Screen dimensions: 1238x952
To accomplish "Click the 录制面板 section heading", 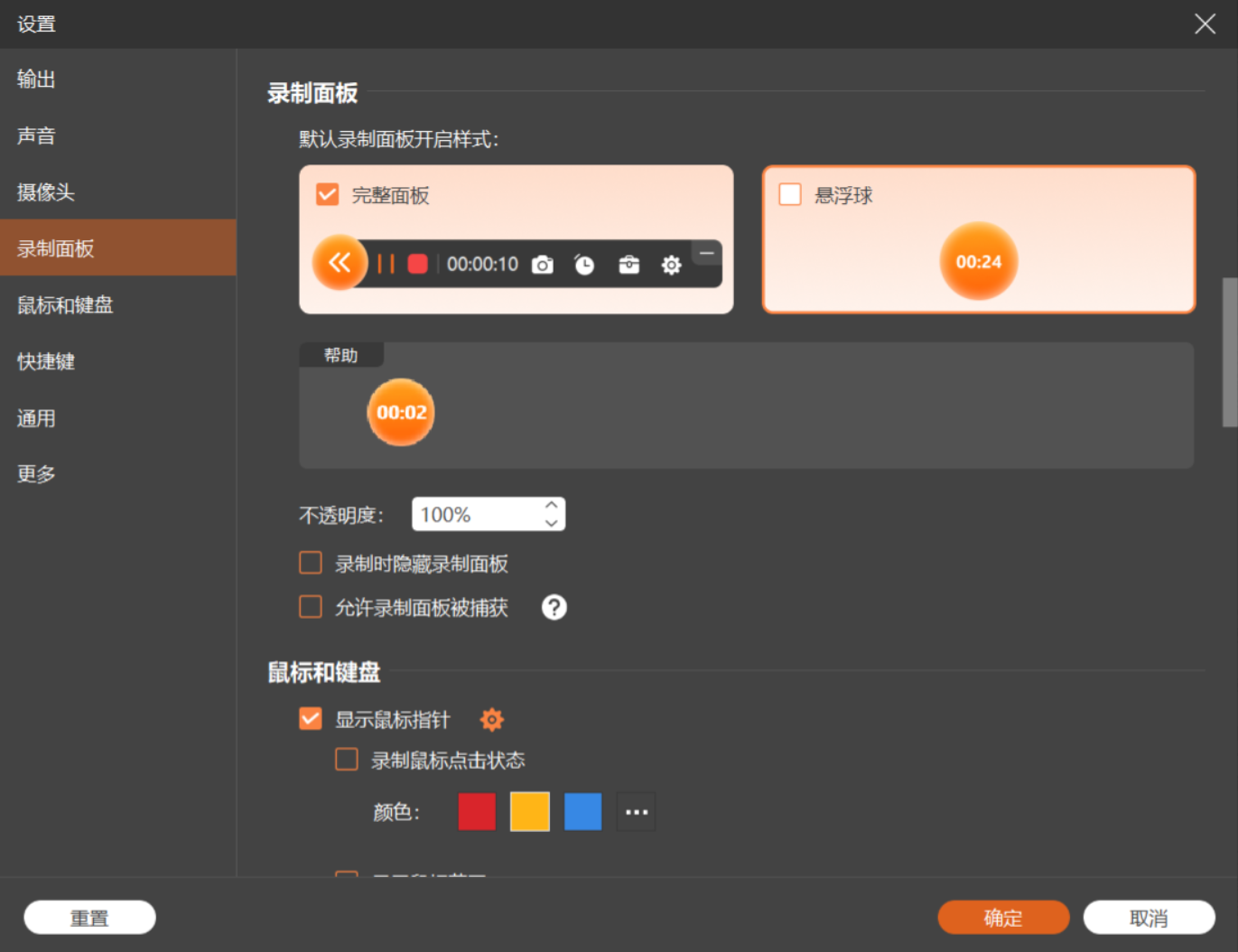I will pos(312,93).
